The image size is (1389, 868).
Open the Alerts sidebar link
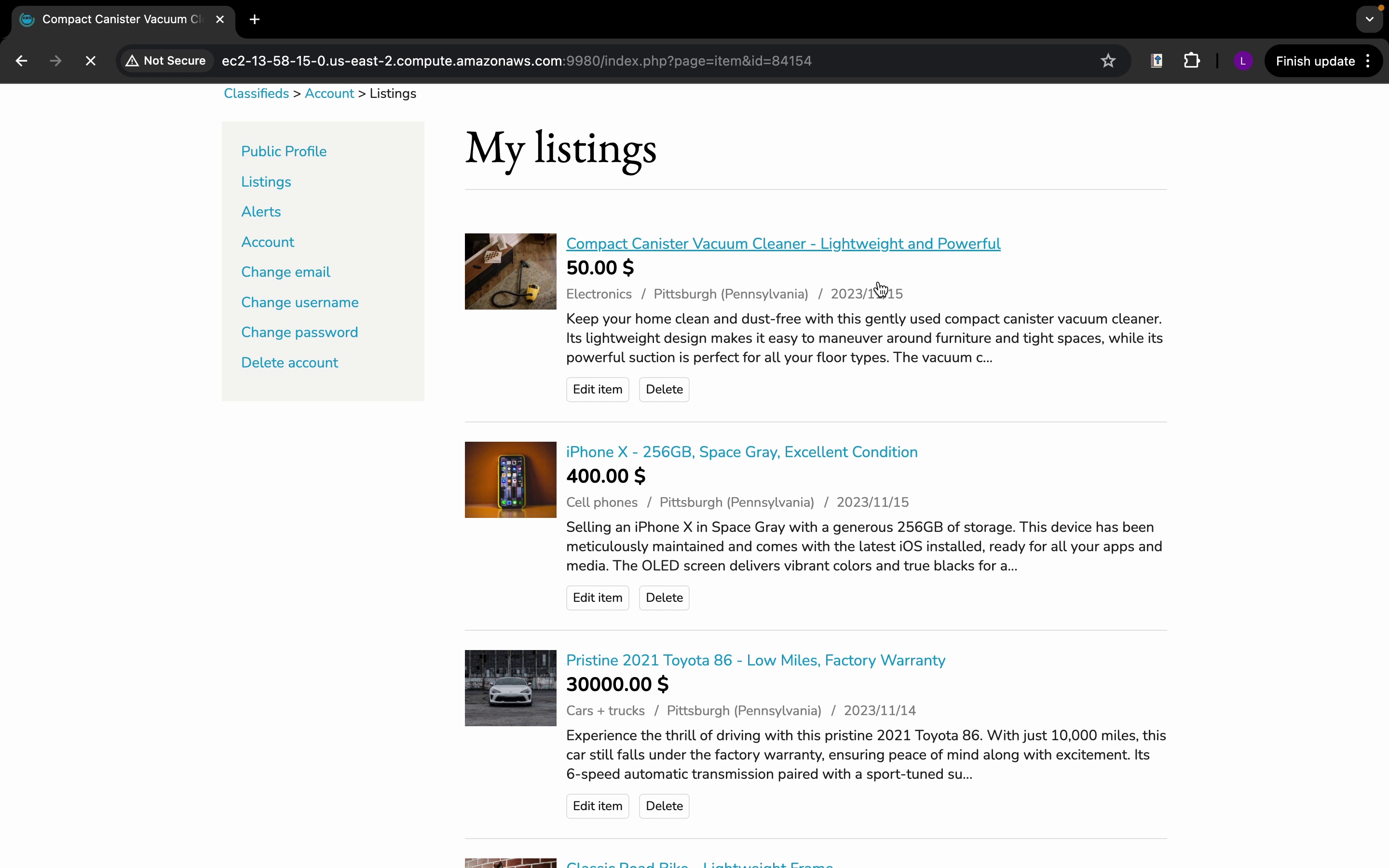260,212
